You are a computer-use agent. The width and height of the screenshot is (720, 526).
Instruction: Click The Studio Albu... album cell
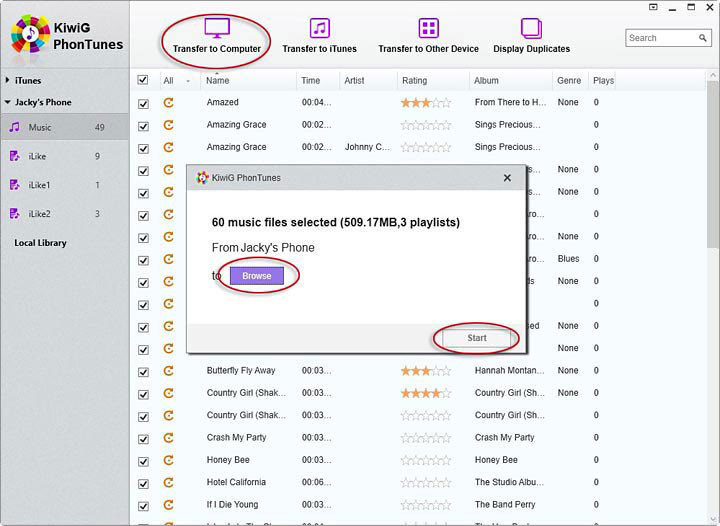click(509, 482)
